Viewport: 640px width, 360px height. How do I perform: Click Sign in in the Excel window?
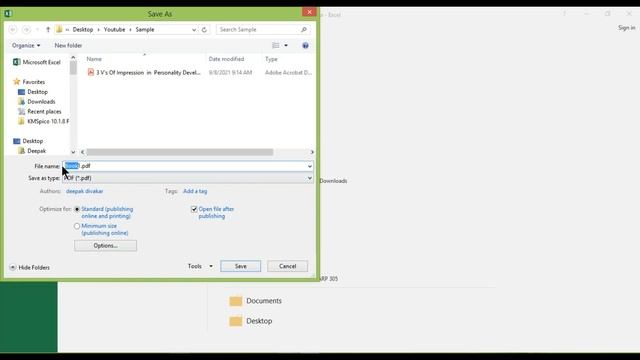click(x=627, y=28)
